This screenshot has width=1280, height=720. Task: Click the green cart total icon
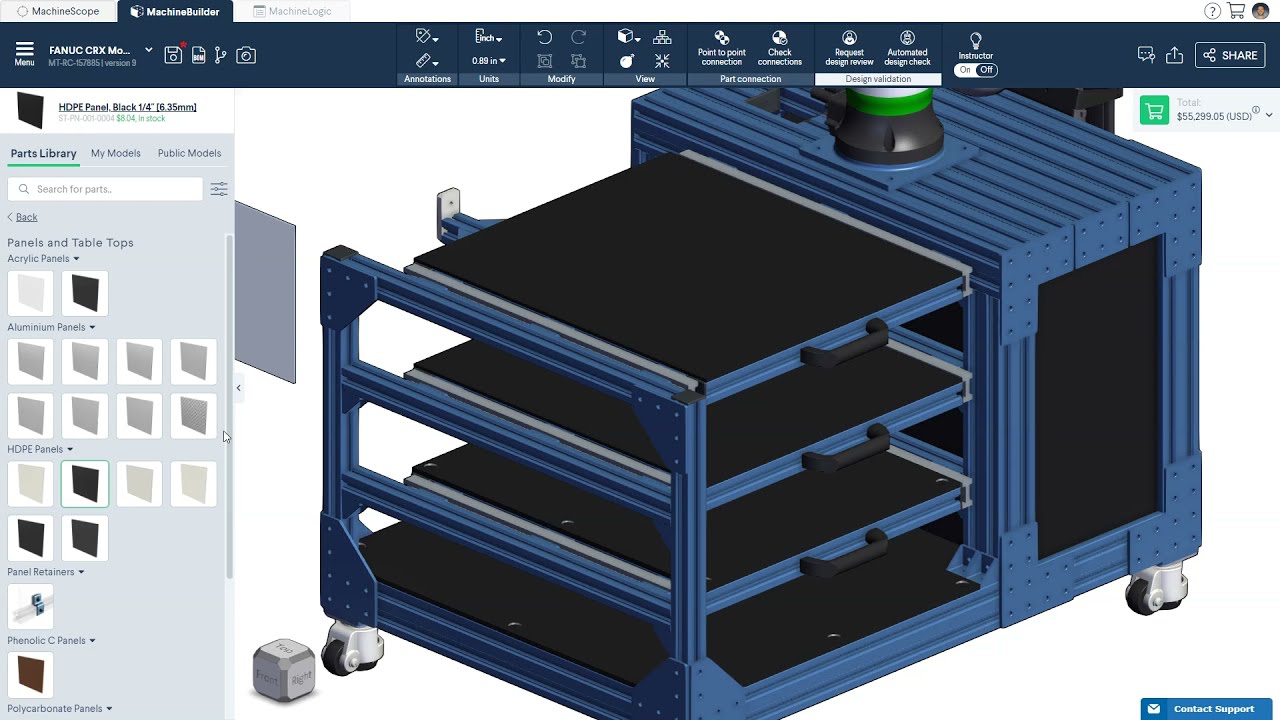[1154, 109]
